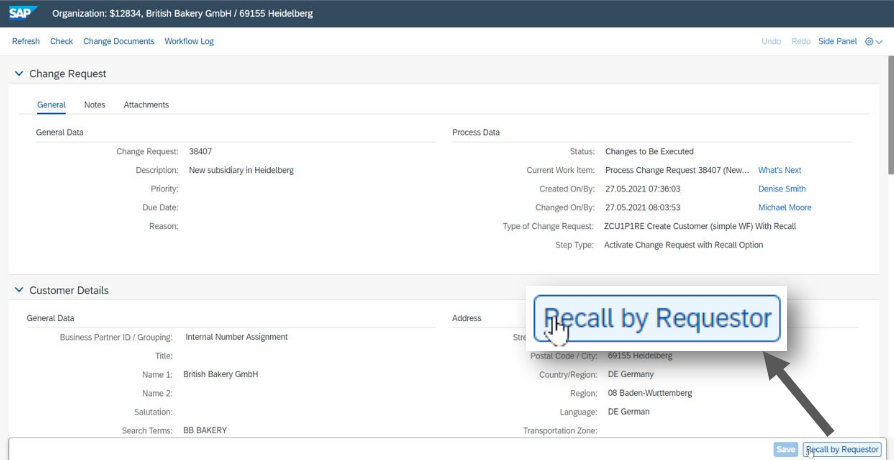
Task: Click postal code 69155 Heidelberg value
Action: point(640,356)
